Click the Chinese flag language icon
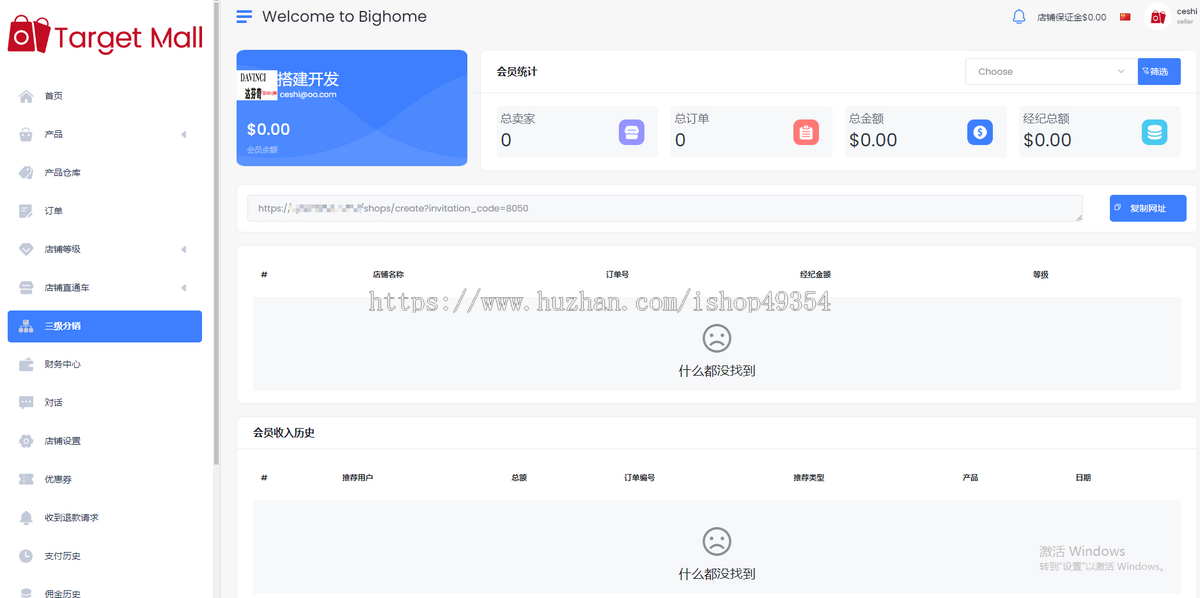 click(x=1125, y=17)
